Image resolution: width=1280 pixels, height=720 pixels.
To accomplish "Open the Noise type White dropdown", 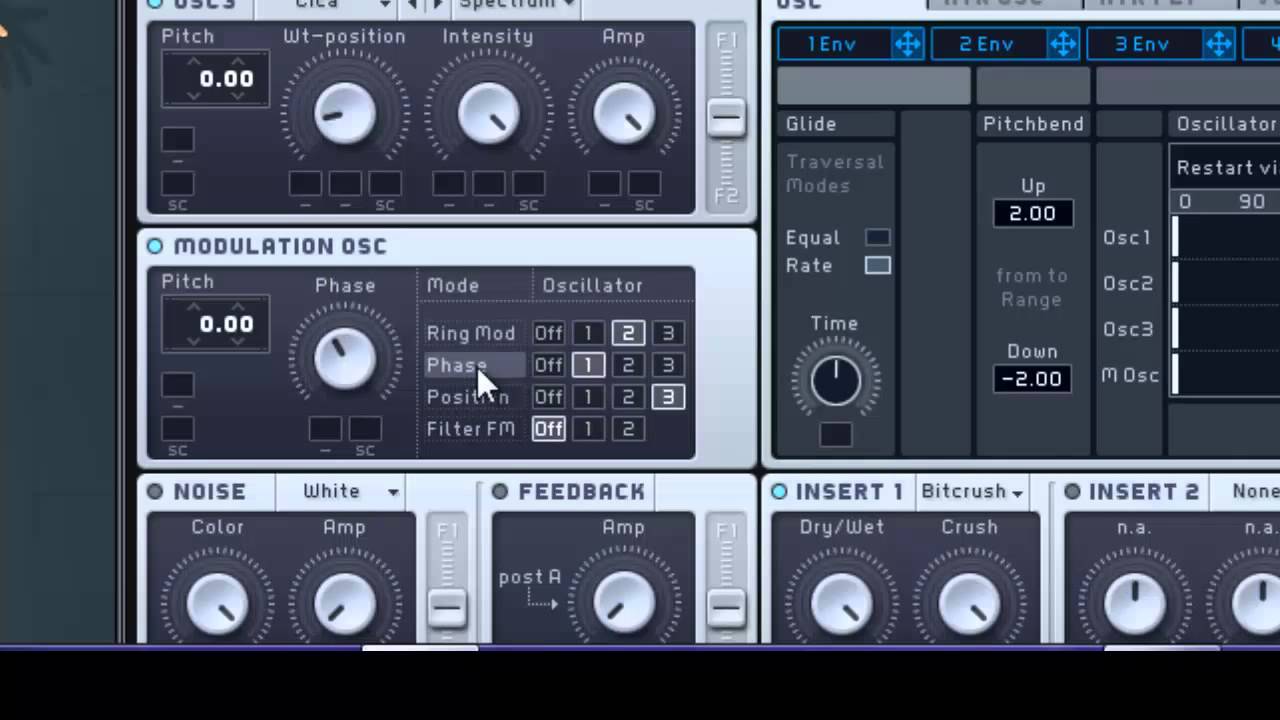I will (340, 491).
